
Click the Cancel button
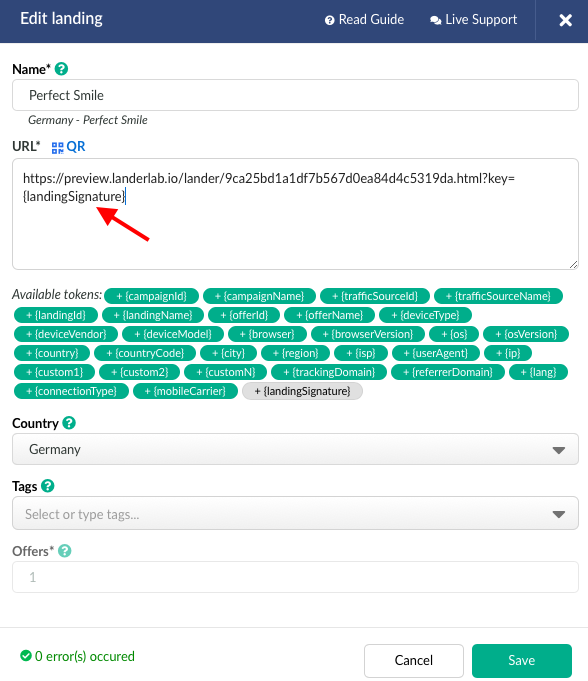pyautogui.click(x=413, y=660)
